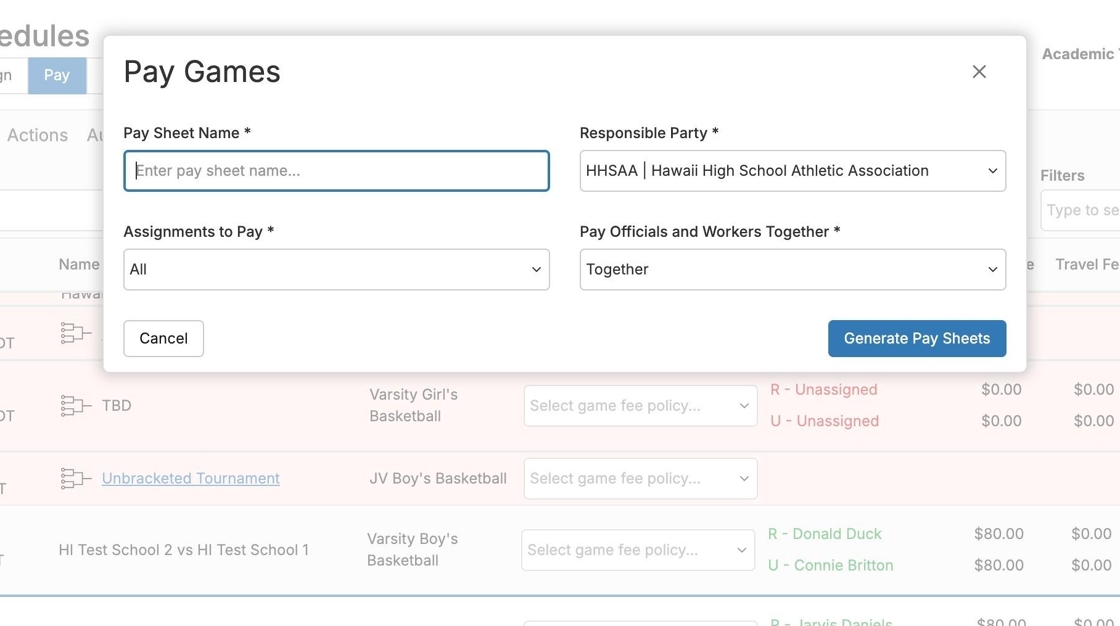1120x626 pixels.
Task: Select game fee policy for Varsity Girl's Basketball
Action: pyautogui.click(x=640, y=406)
